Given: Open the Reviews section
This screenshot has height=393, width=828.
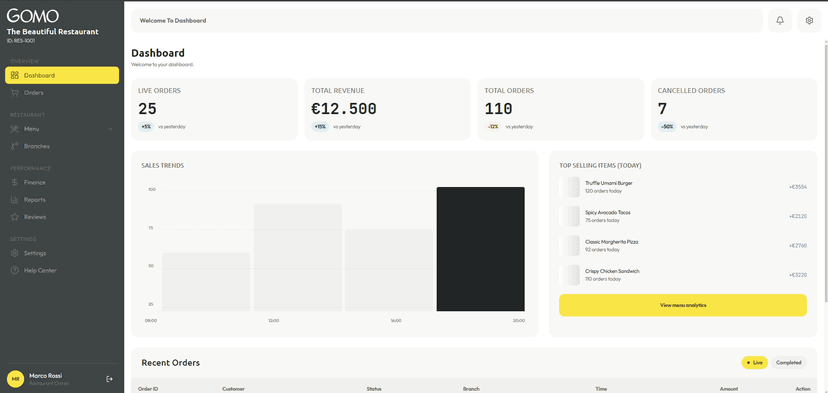Looking at the screenshot, I should pyautogui.click(x=62, y=217).
